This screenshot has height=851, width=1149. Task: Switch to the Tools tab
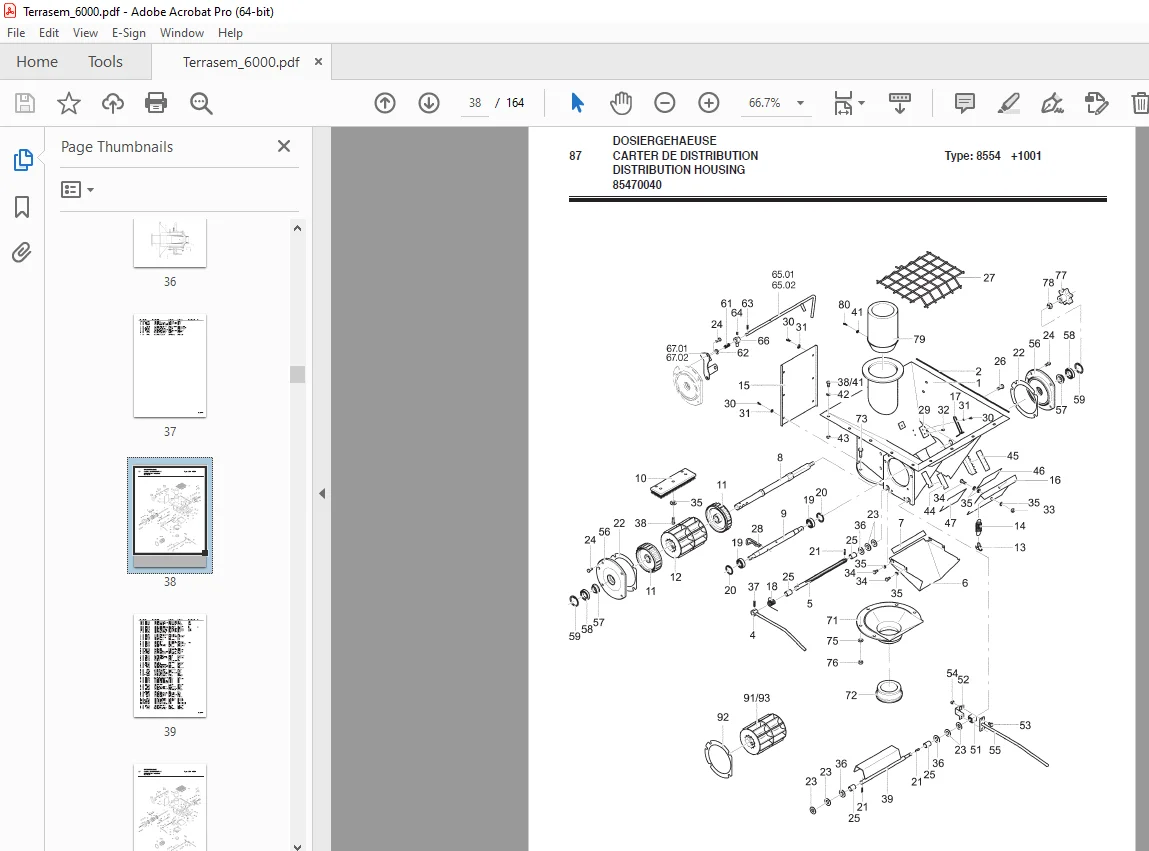pos(106,62)
